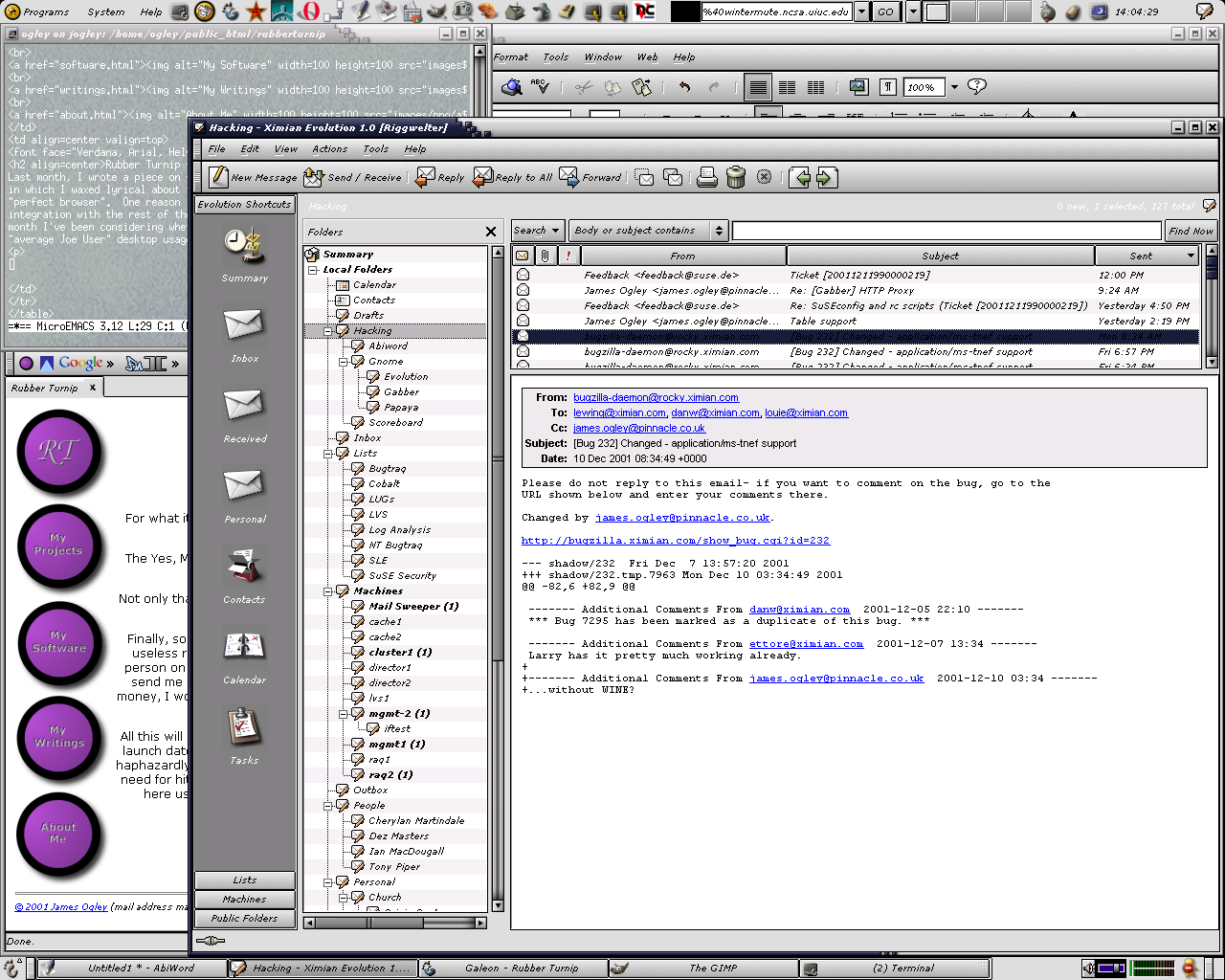Click the attachment paperclip column header
This screenshot has width=1225, height=980.
(x=545, y=256)
